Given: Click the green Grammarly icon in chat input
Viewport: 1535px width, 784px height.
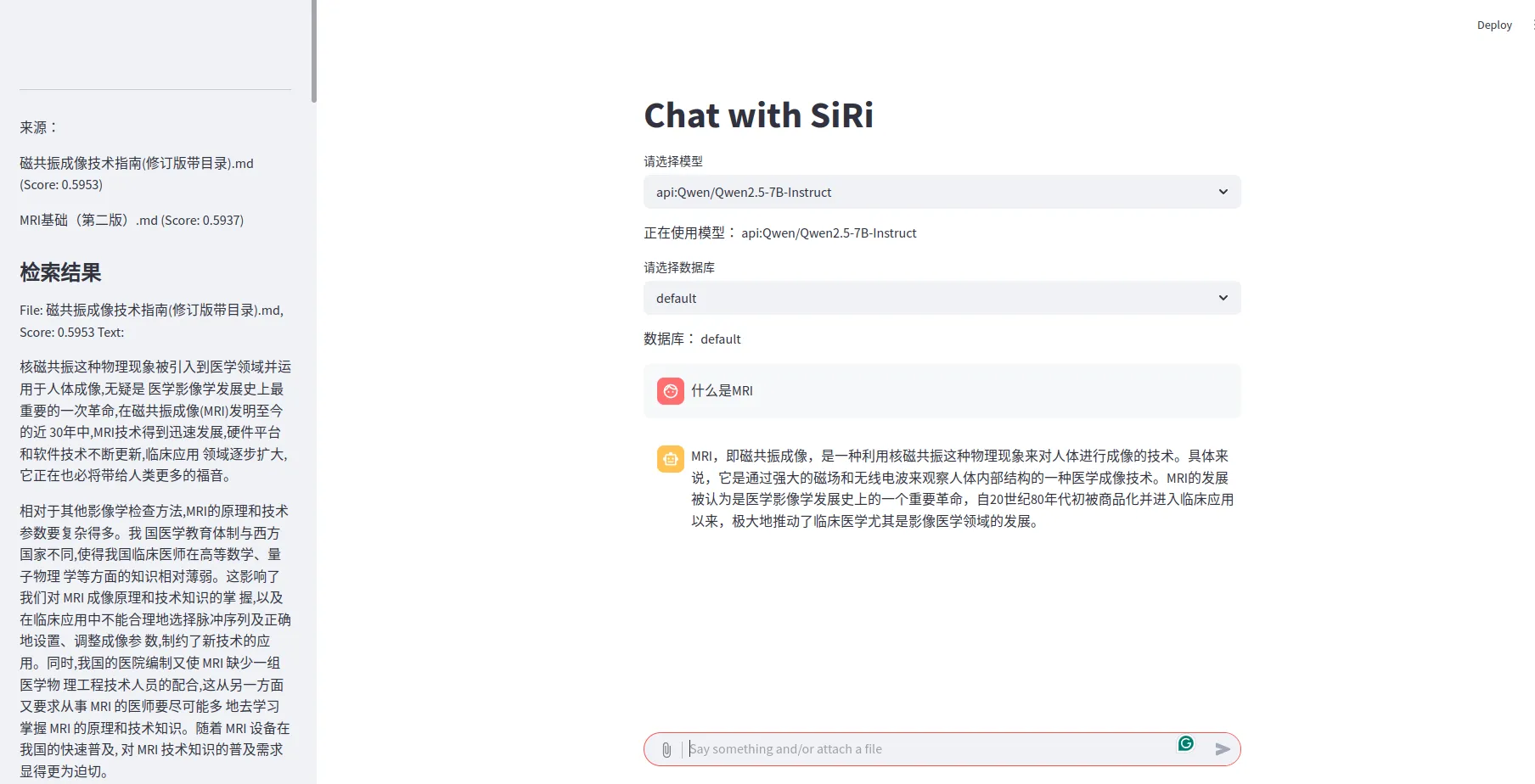Looking at the screenshot, I should (x=1185, y=744).
